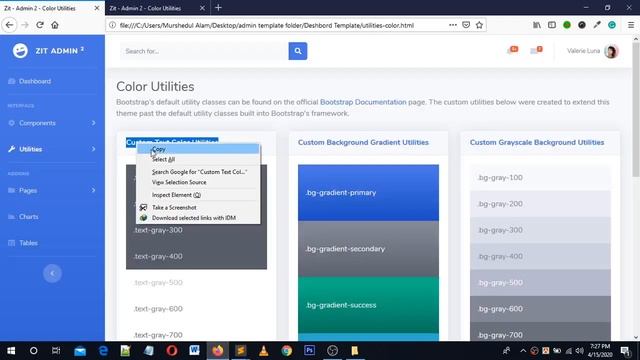Expand the Utilities submenu chevron
This screenshot has height=360, width=640.
pos(93,149)
